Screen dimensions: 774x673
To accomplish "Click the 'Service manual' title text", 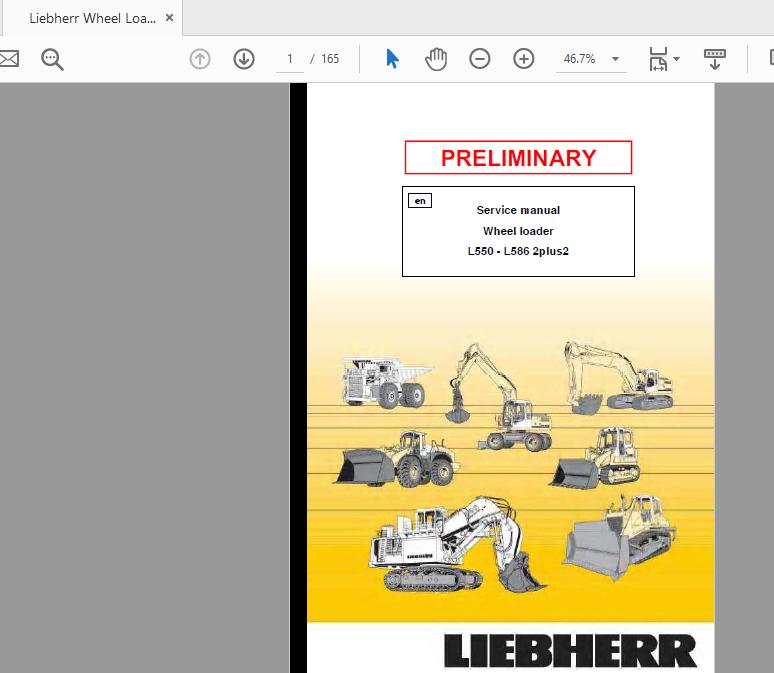I will click(x=518, y=210).
